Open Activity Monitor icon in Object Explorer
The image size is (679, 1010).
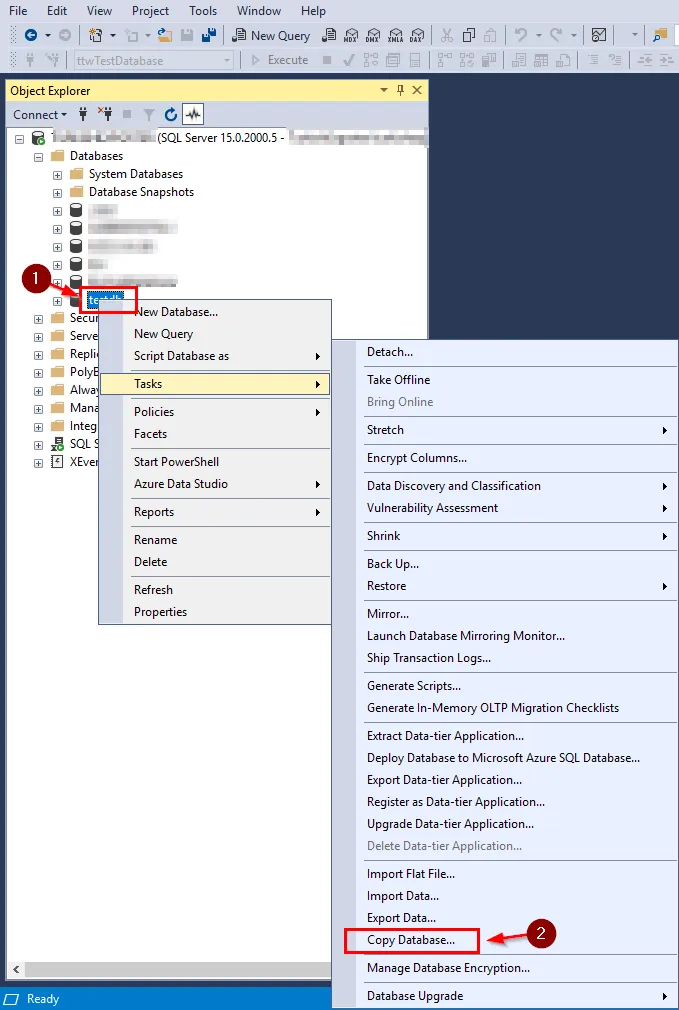(192, 115)
